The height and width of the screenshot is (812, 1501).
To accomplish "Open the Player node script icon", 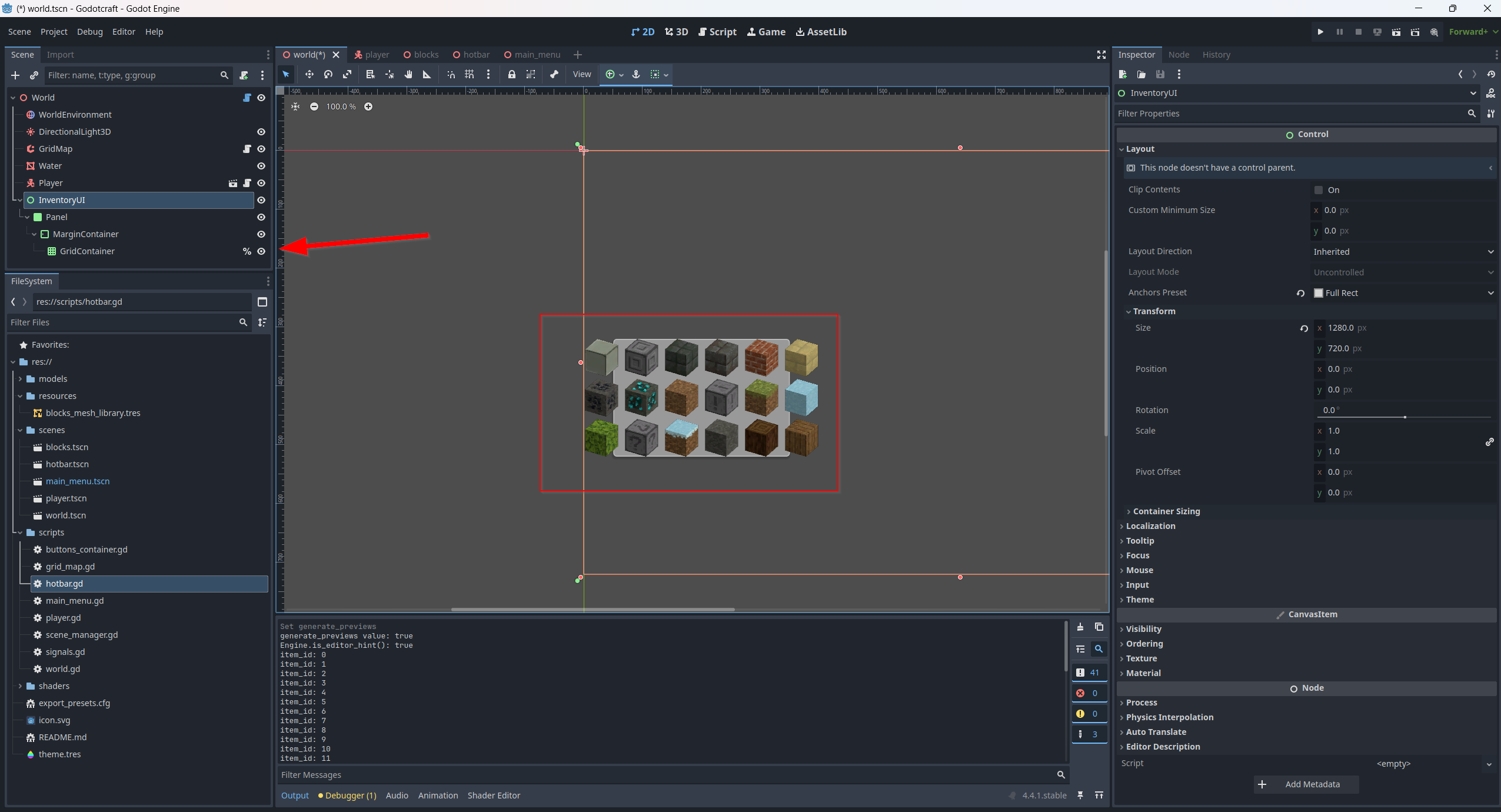I will coord(247,183).
